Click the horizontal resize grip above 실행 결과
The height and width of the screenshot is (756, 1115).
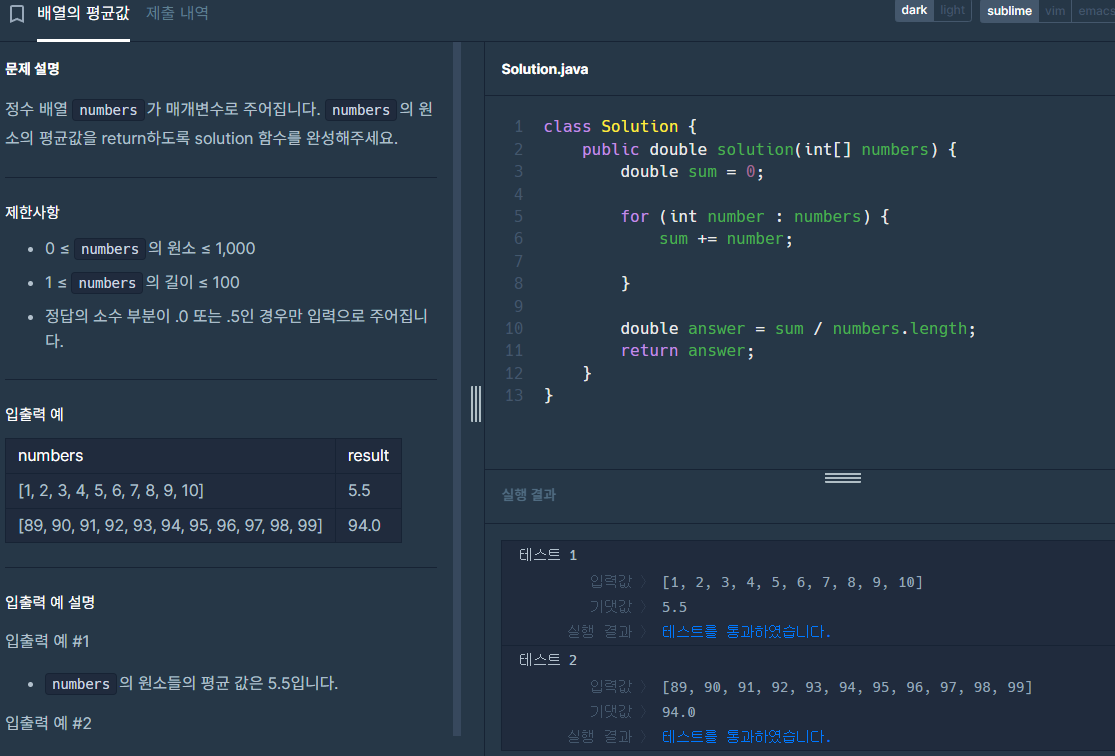(x=843, y=478)
